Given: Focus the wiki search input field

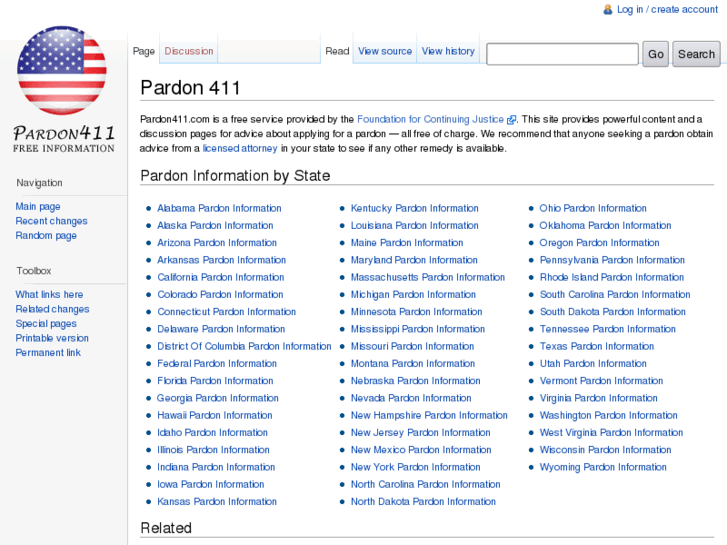Looking at the screenshot, I should point(562,54).
